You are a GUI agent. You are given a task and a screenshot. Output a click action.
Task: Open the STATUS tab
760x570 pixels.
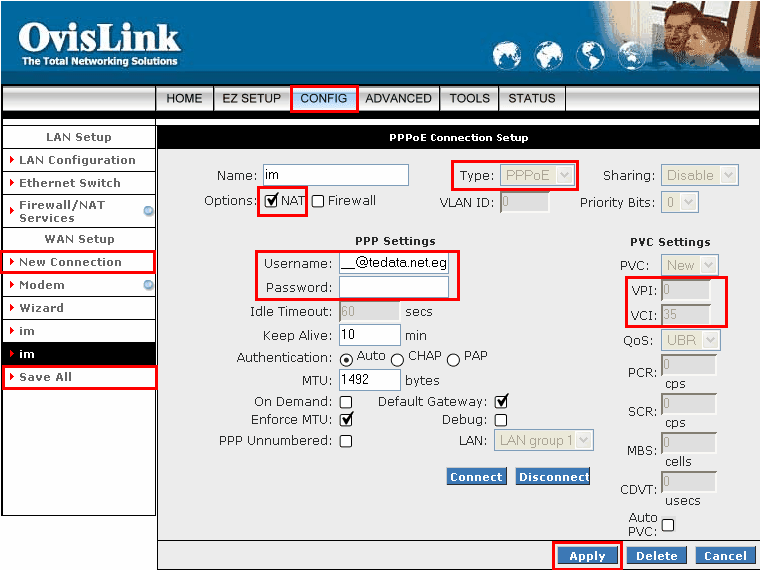(x=531, y=98)
